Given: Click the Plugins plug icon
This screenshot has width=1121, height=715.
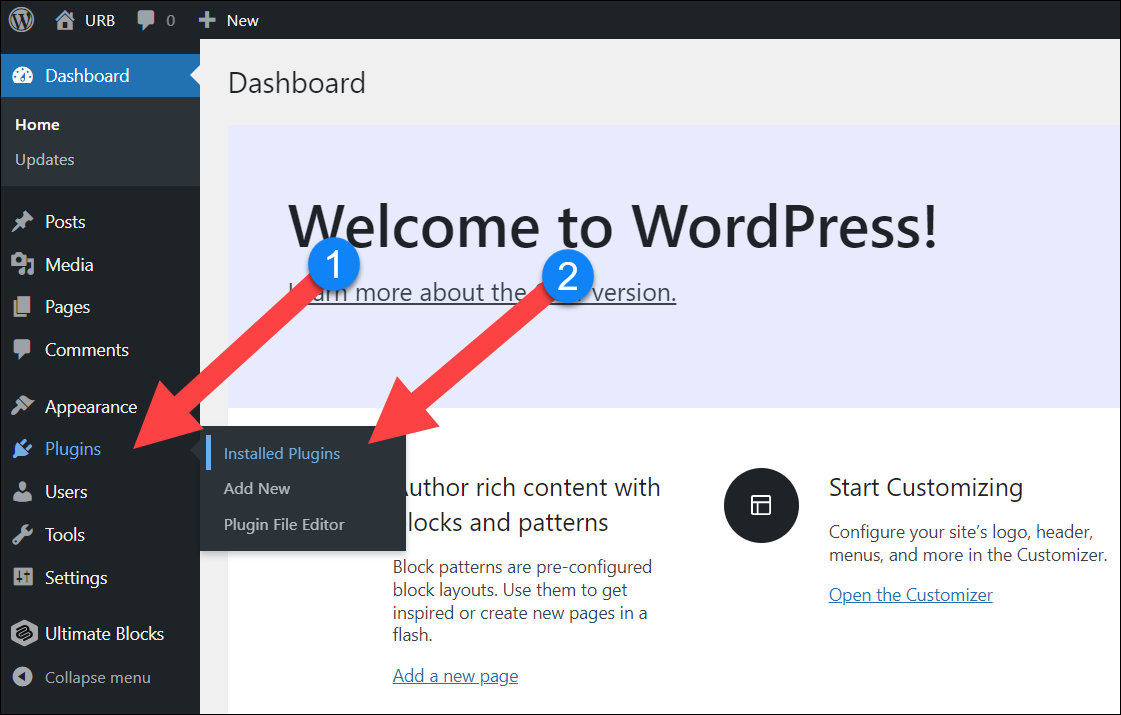Looking at the screenshot, I should tap(23, 448).
